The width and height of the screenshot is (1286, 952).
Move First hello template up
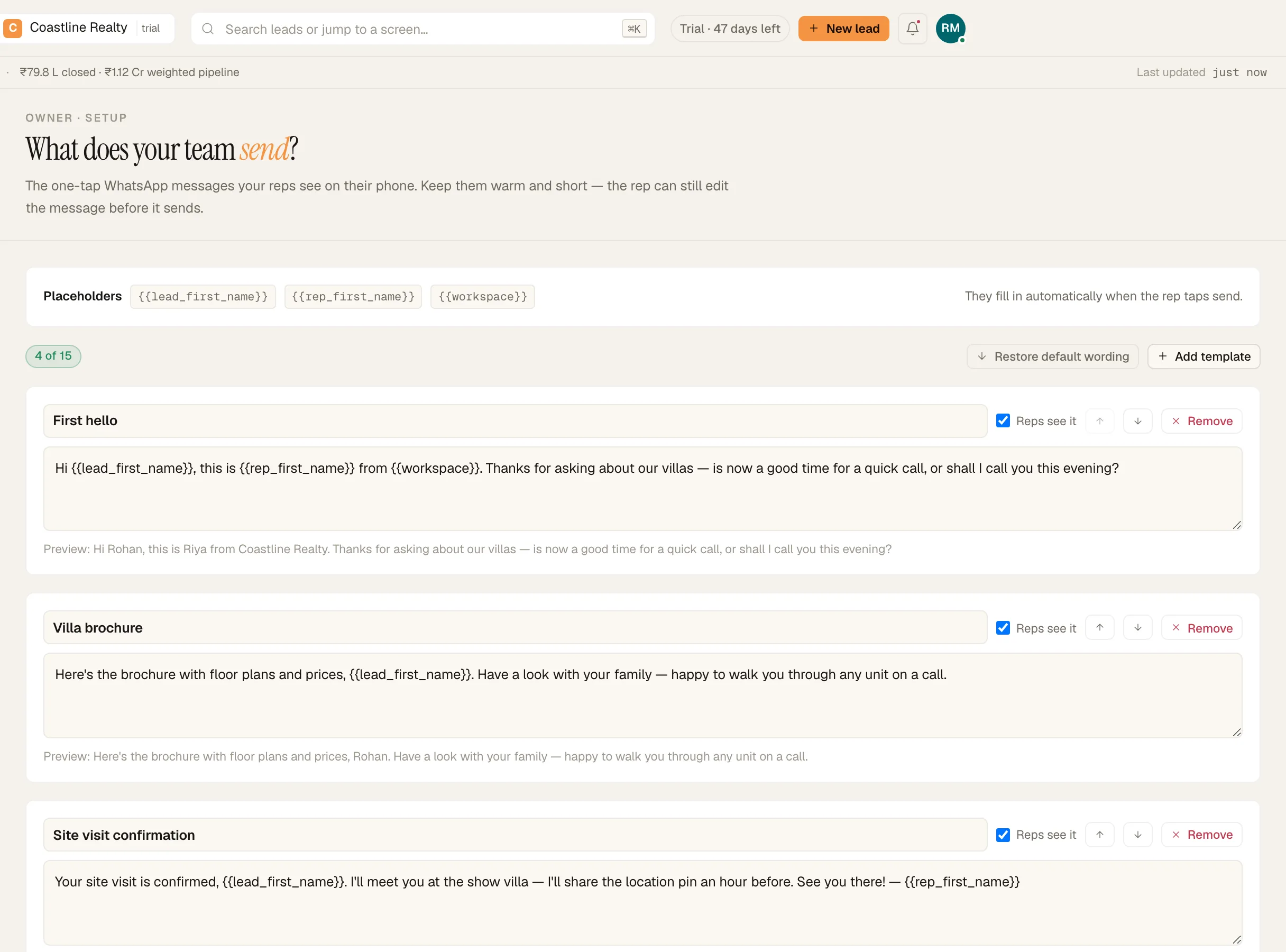[1099, 421]
